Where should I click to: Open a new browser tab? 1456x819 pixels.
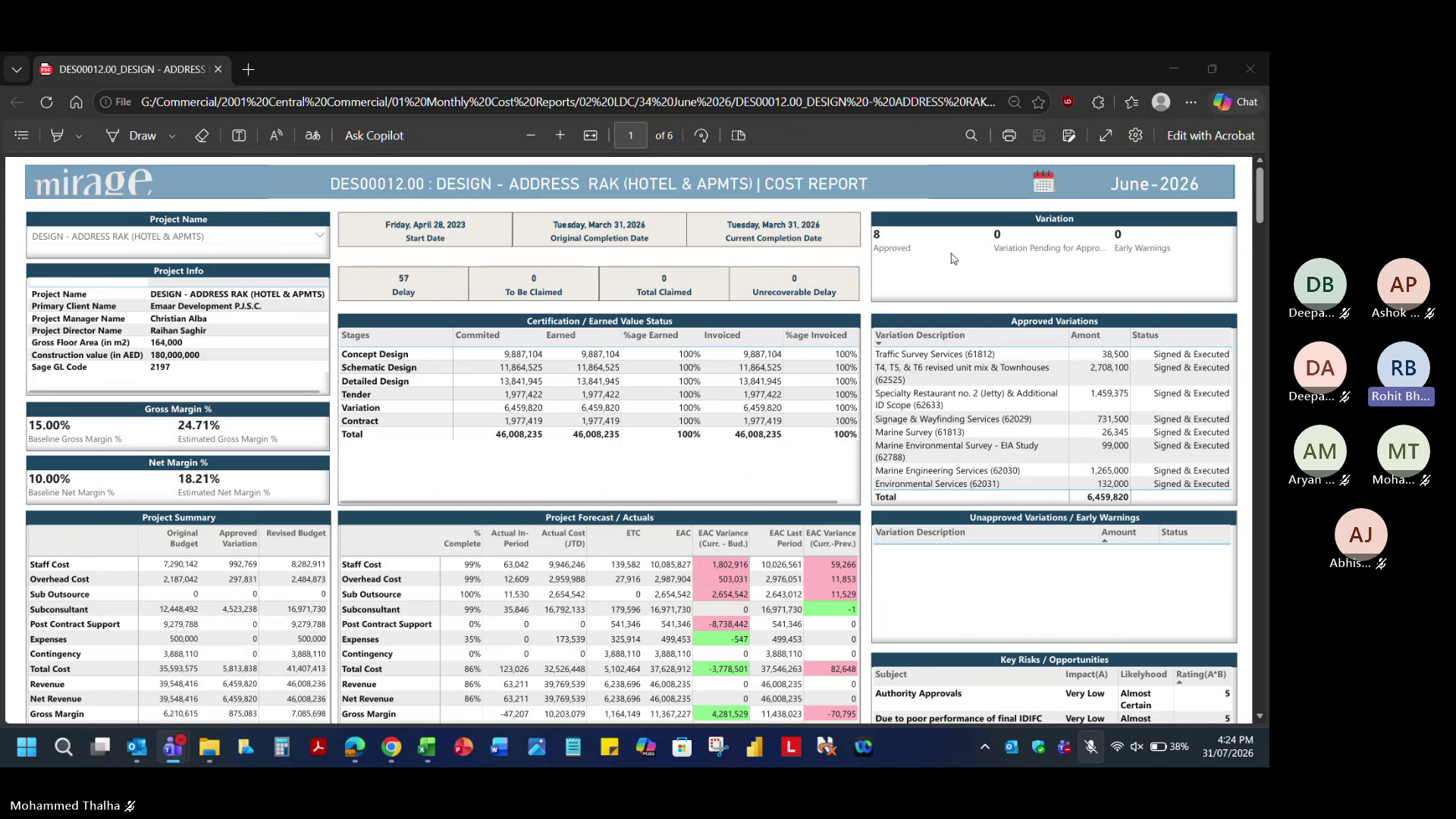(248, 70)
